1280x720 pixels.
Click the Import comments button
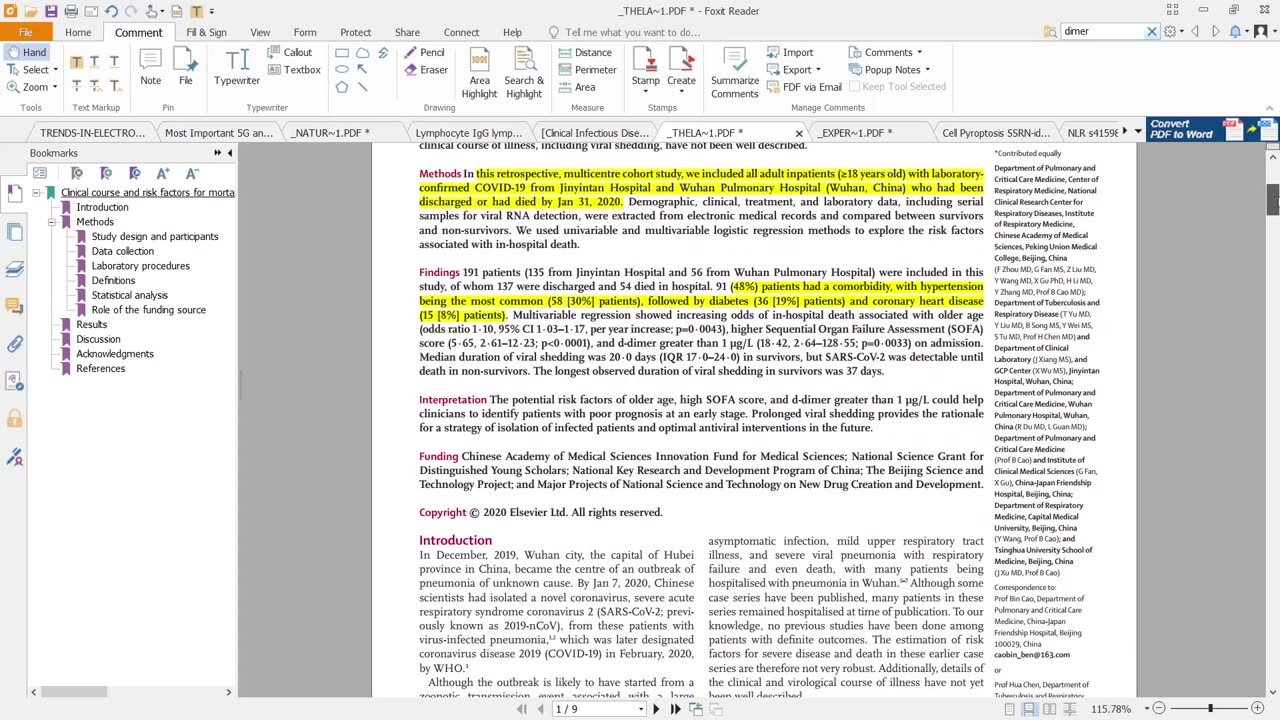pyautogui.click(x=790, y=52)
